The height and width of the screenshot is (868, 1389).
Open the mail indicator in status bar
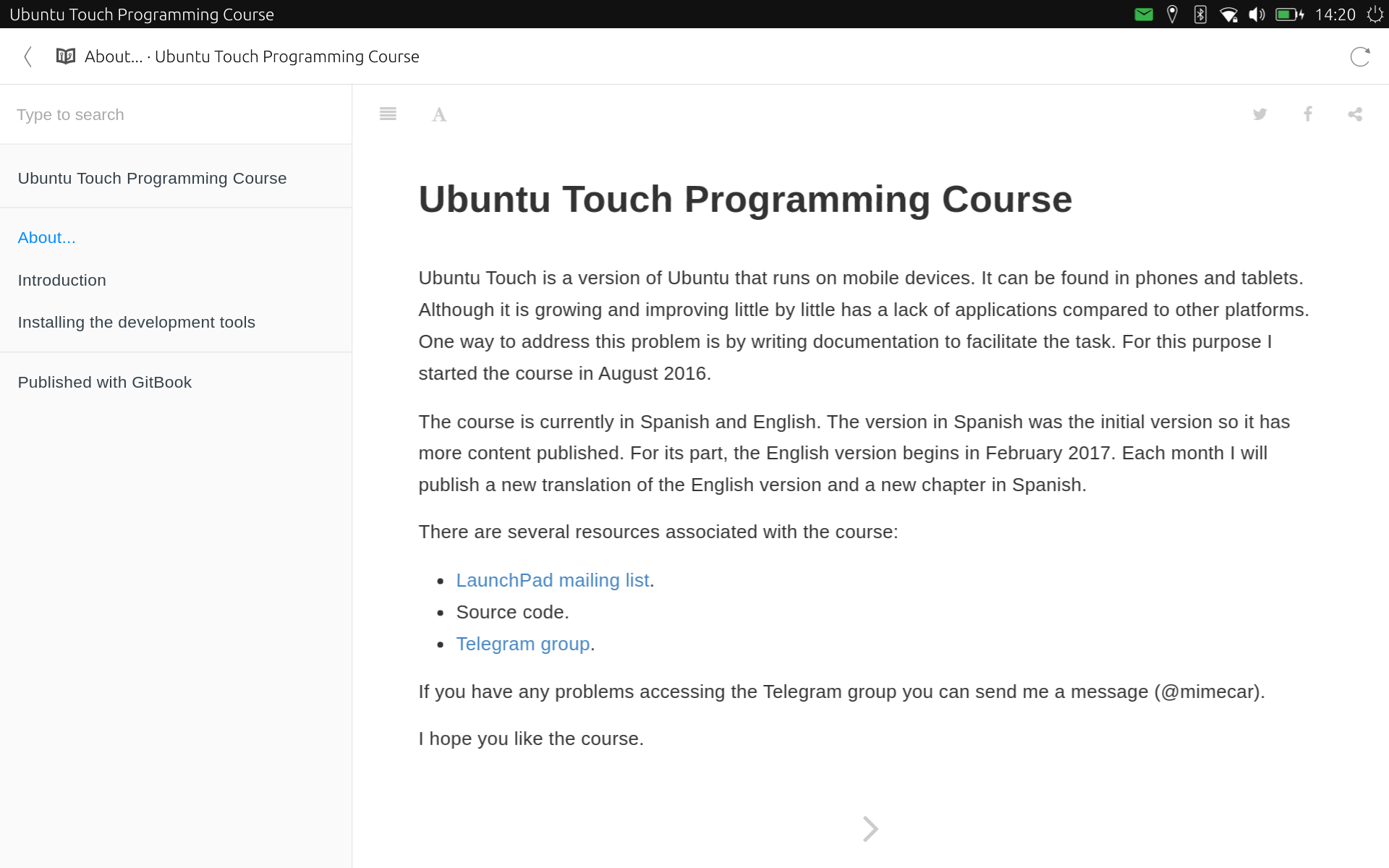tap(1144, 14)
